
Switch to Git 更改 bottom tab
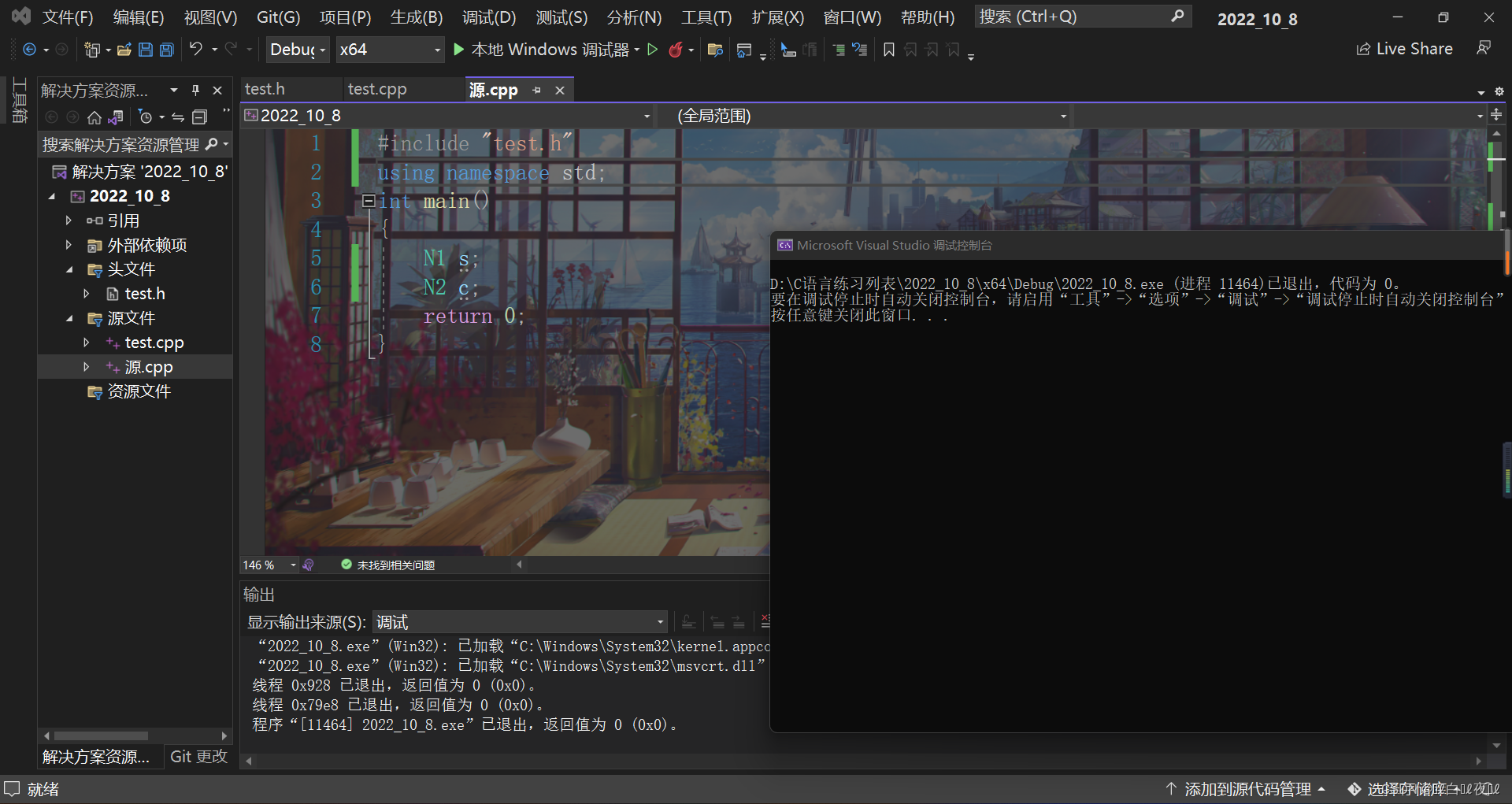click(x=198, y=757)
